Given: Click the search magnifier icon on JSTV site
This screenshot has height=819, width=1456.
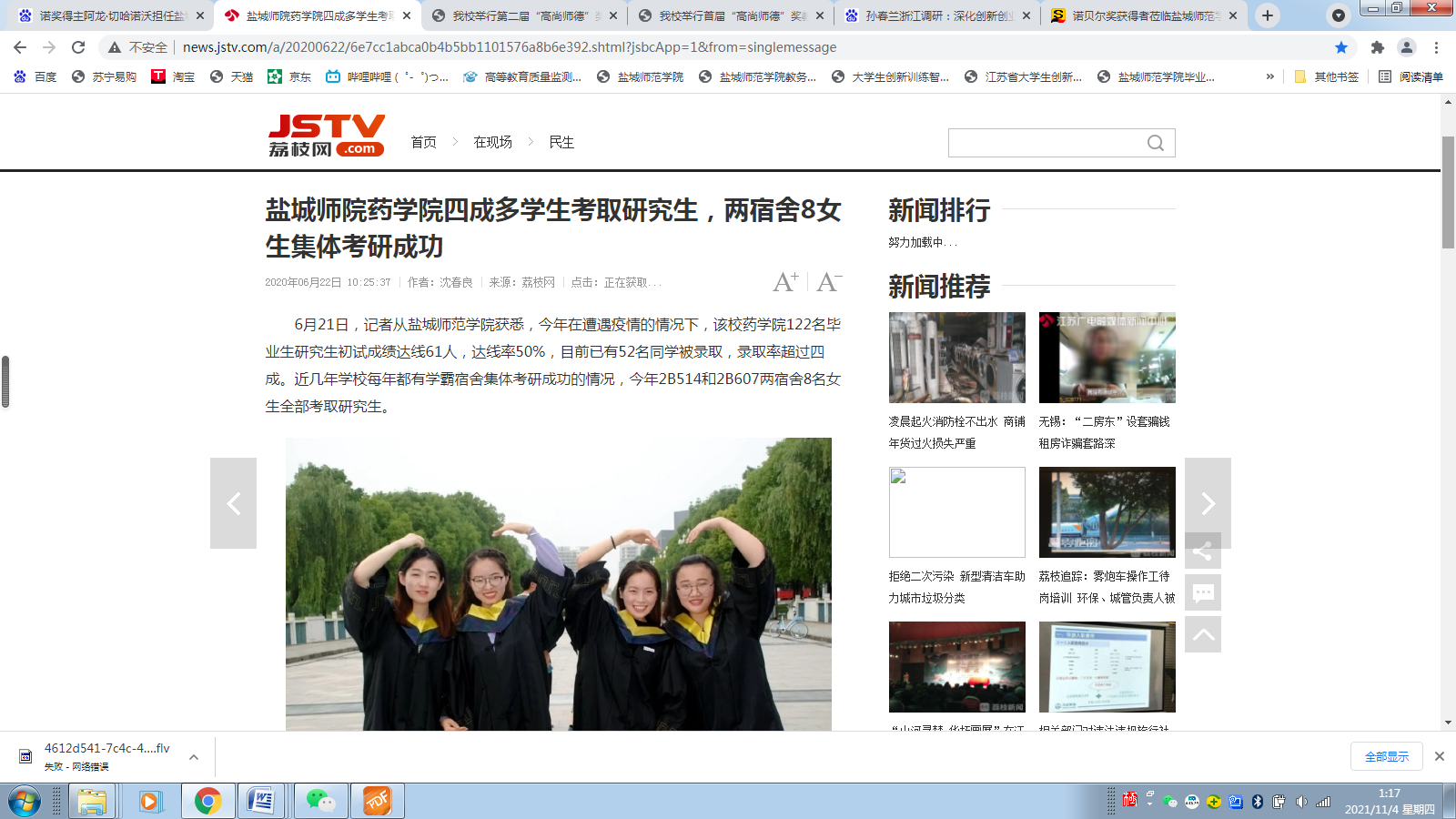Looking at the screenshot, I should pos(1155,143).
